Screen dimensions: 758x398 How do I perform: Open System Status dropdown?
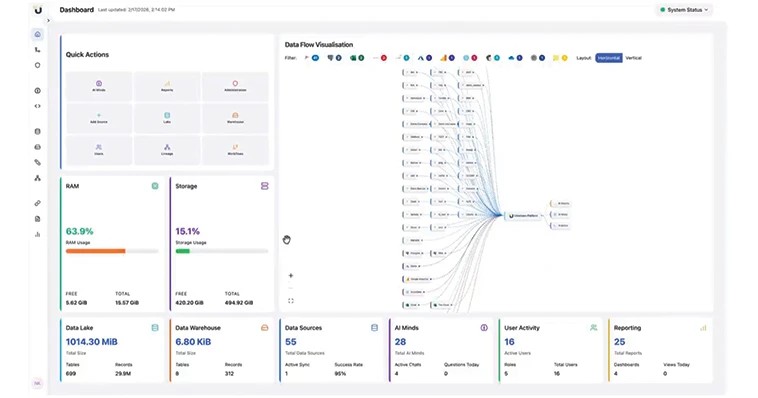pos(684,10)
